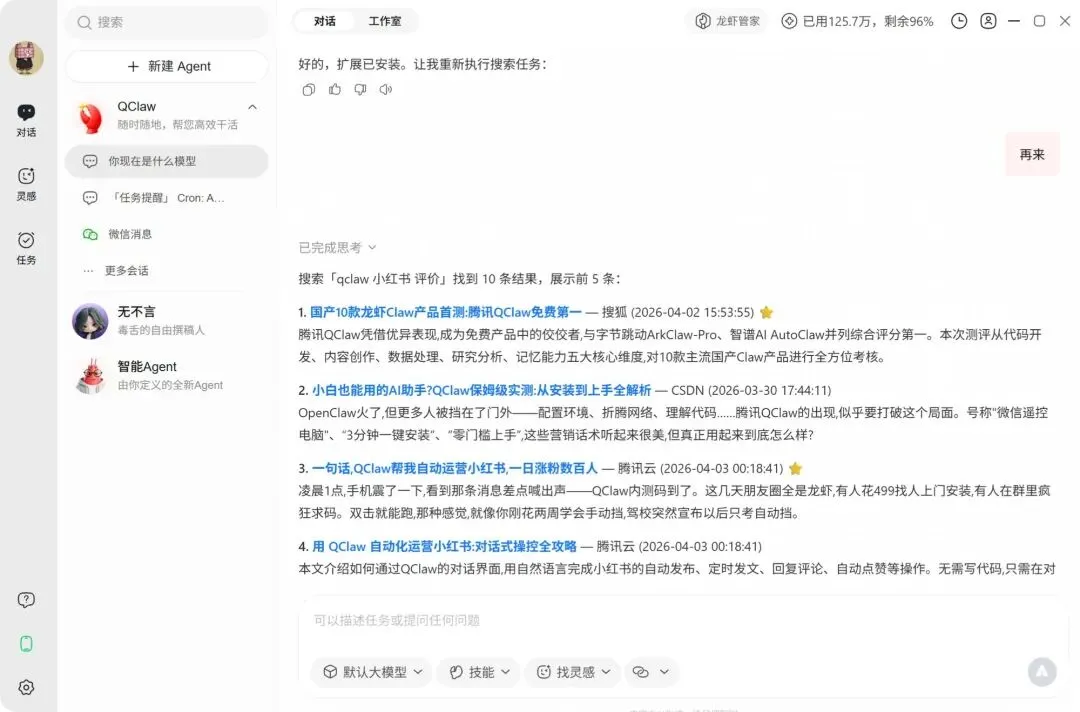Open the 默认大模型 model dropdown
The height and width of the screenshot is (712, 1080).
(x=372, y=672)
